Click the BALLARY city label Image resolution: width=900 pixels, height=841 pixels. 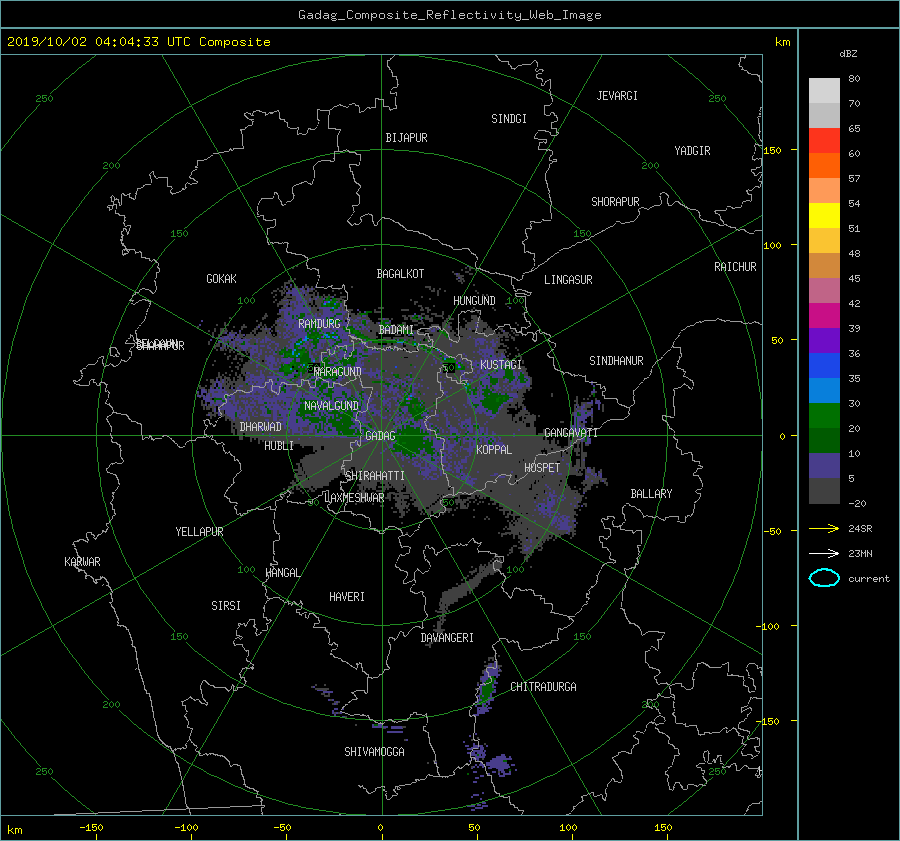[651, 494]
